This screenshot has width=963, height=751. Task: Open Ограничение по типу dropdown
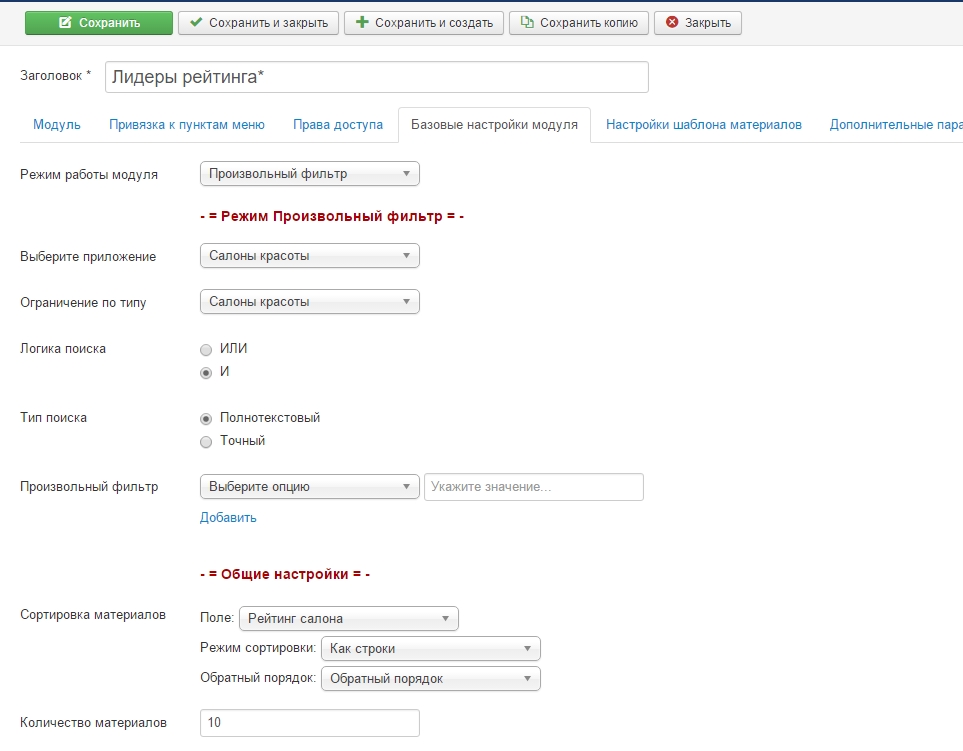(309, 302)
